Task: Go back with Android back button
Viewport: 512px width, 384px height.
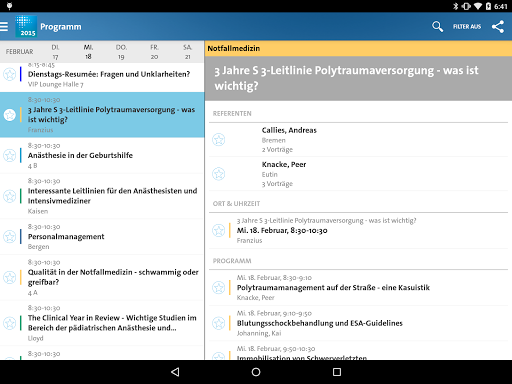Action: pyautogui.click(x=175, y=372)
